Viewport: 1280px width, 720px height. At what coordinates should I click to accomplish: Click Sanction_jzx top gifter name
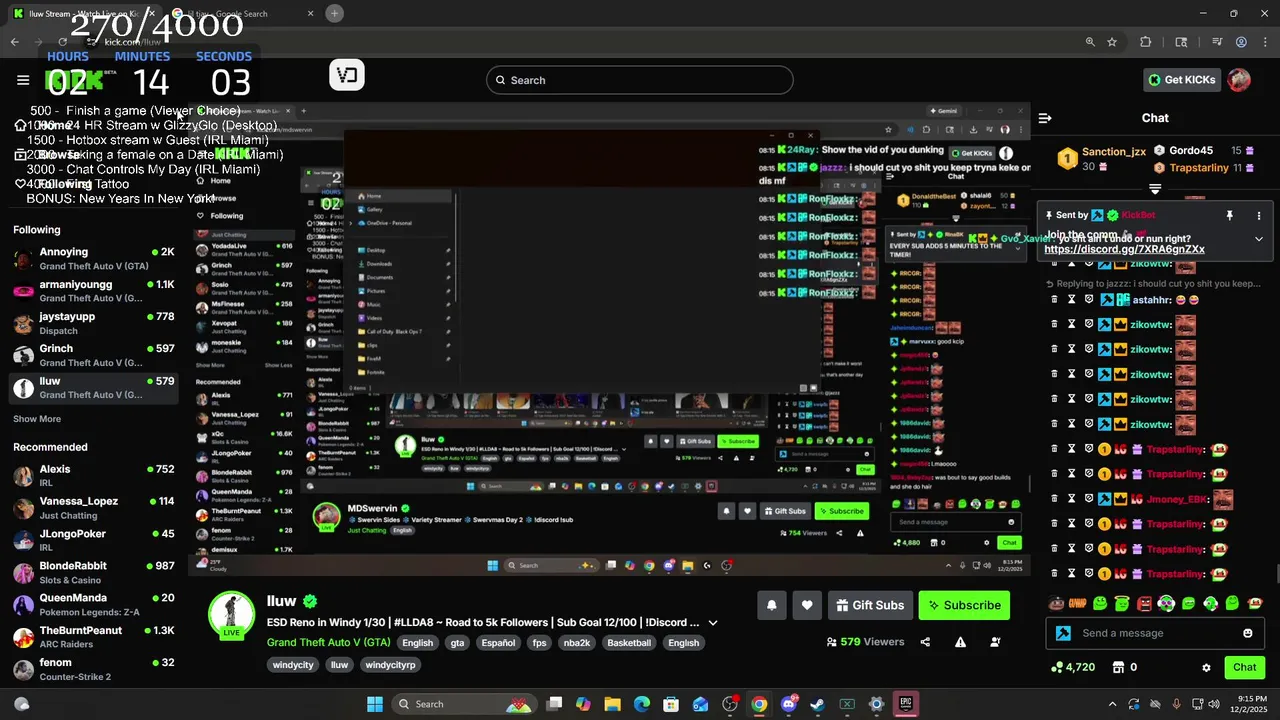click(x=1114, y=152)
